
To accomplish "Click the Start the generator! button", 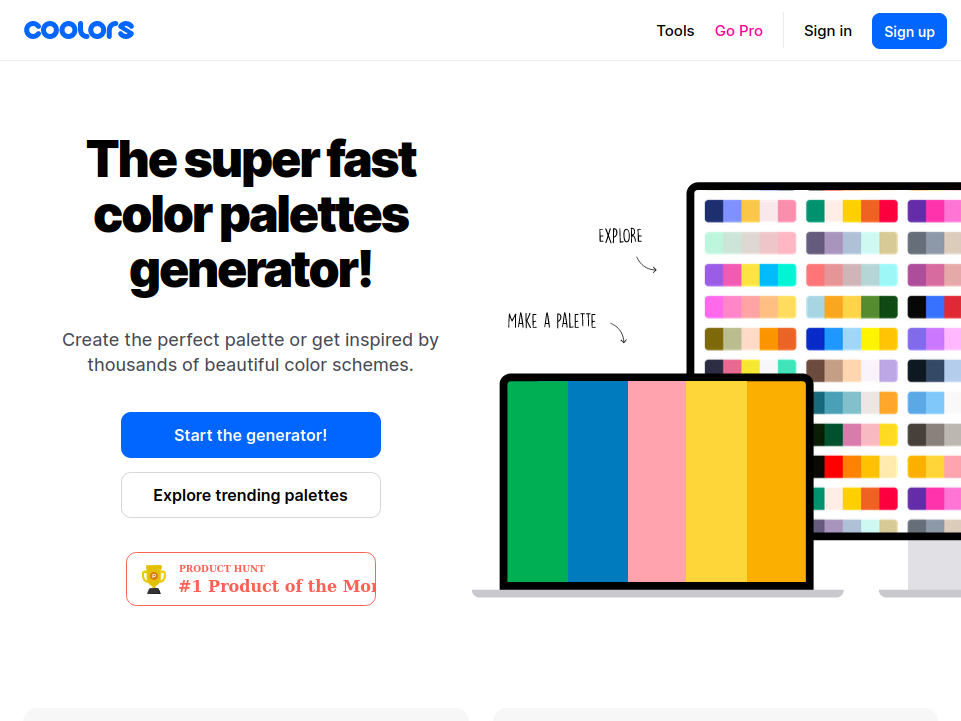I will click(251, 435).
